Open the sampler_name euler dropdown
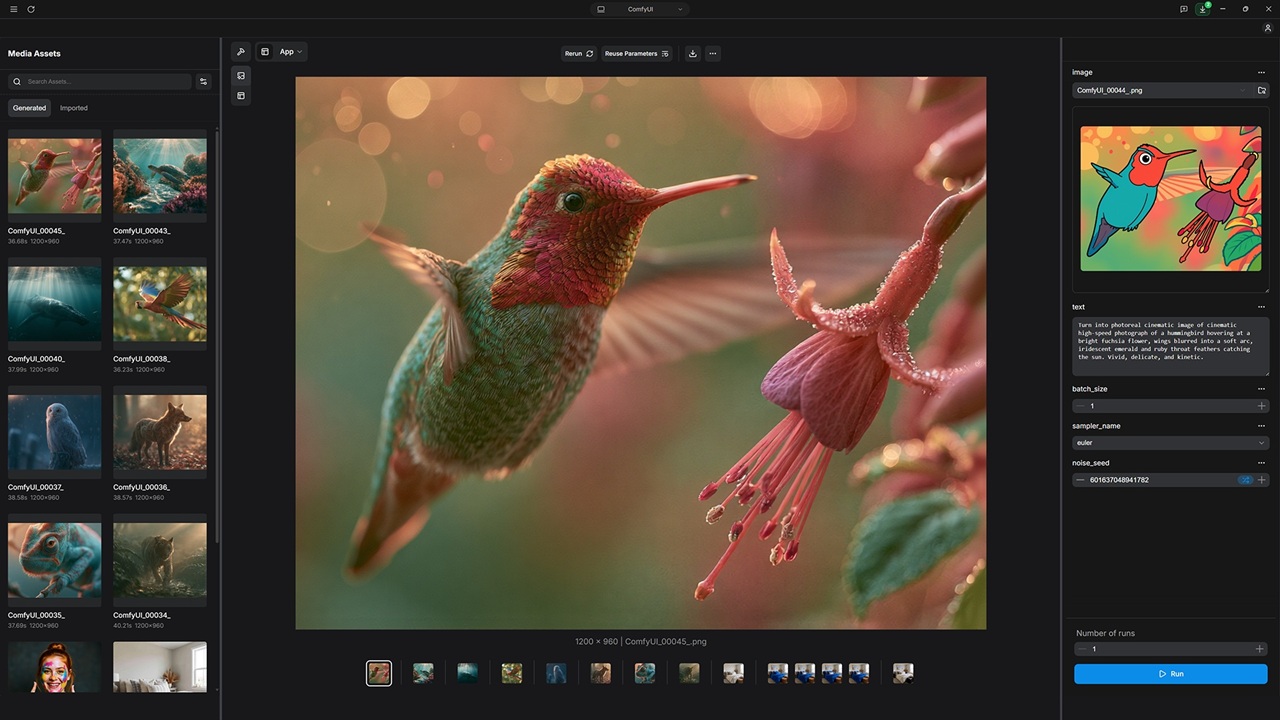 (1170, 443)
